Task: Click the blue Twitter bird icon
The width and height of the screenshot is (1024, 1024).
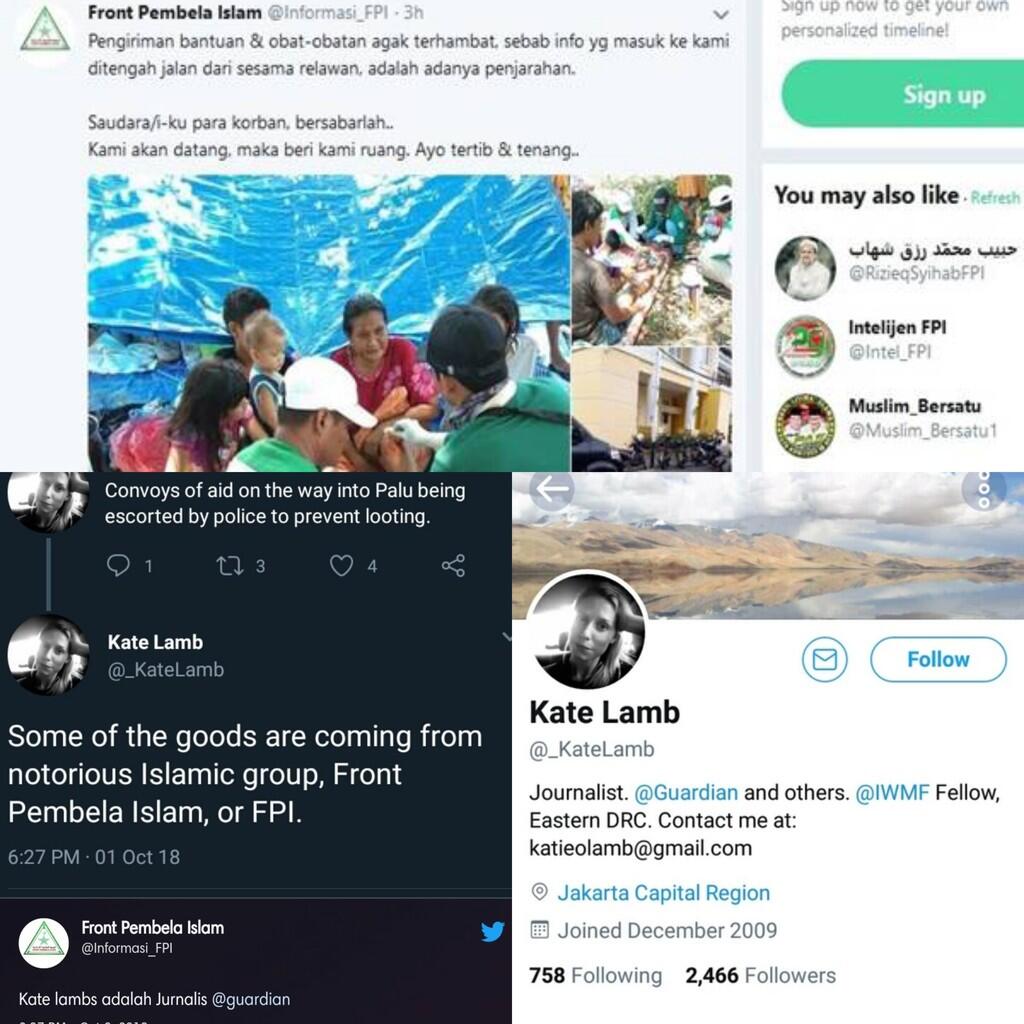Action: tap(492, 932)
